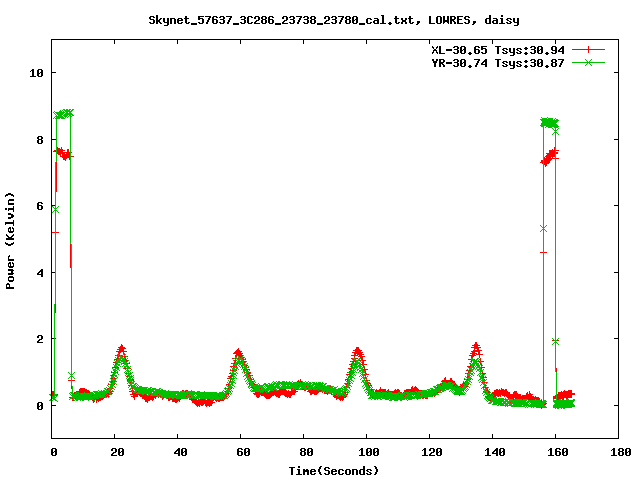Click the y-axis tick label 8

(x=40, y=140)
